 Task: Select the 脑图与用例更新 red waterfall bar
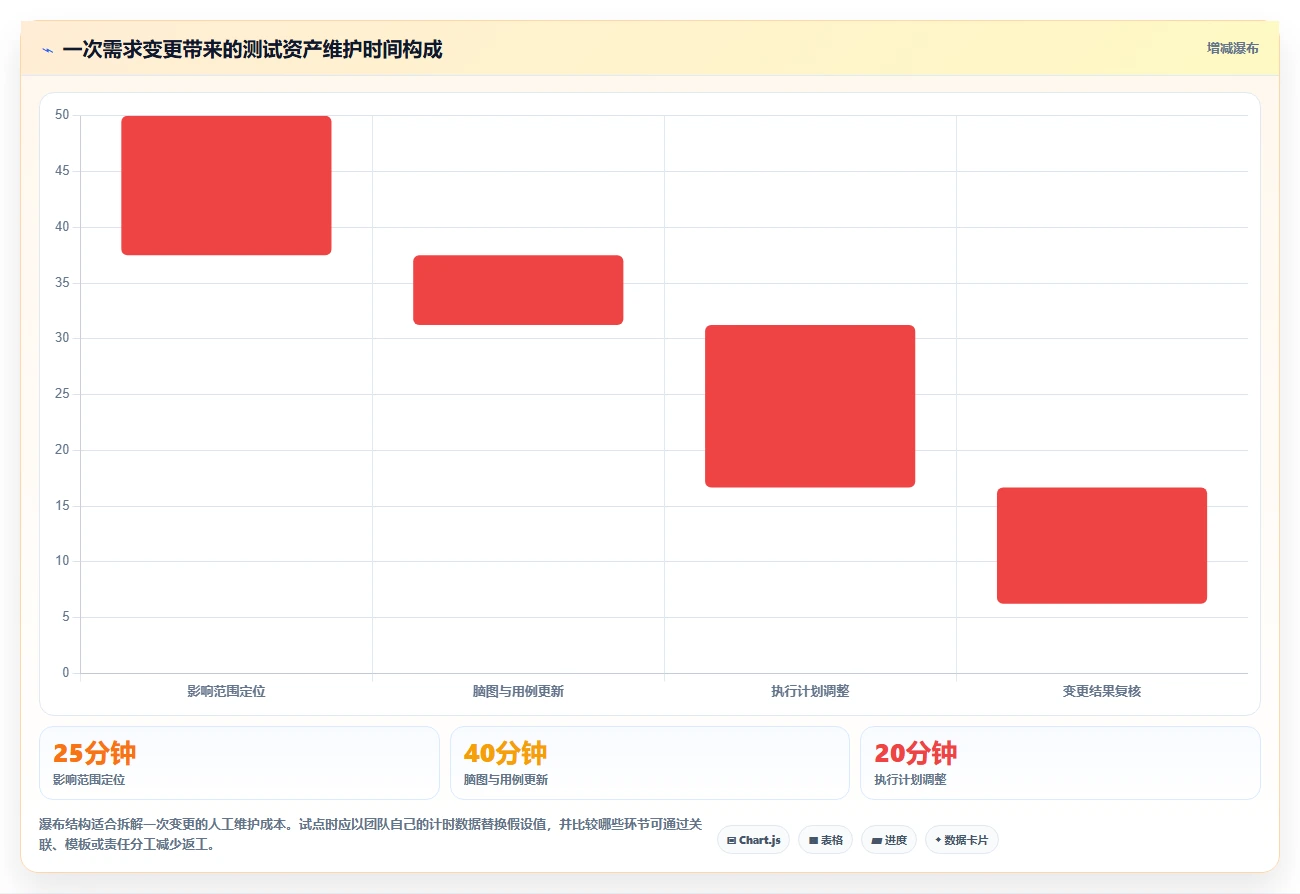coord(518,290)
